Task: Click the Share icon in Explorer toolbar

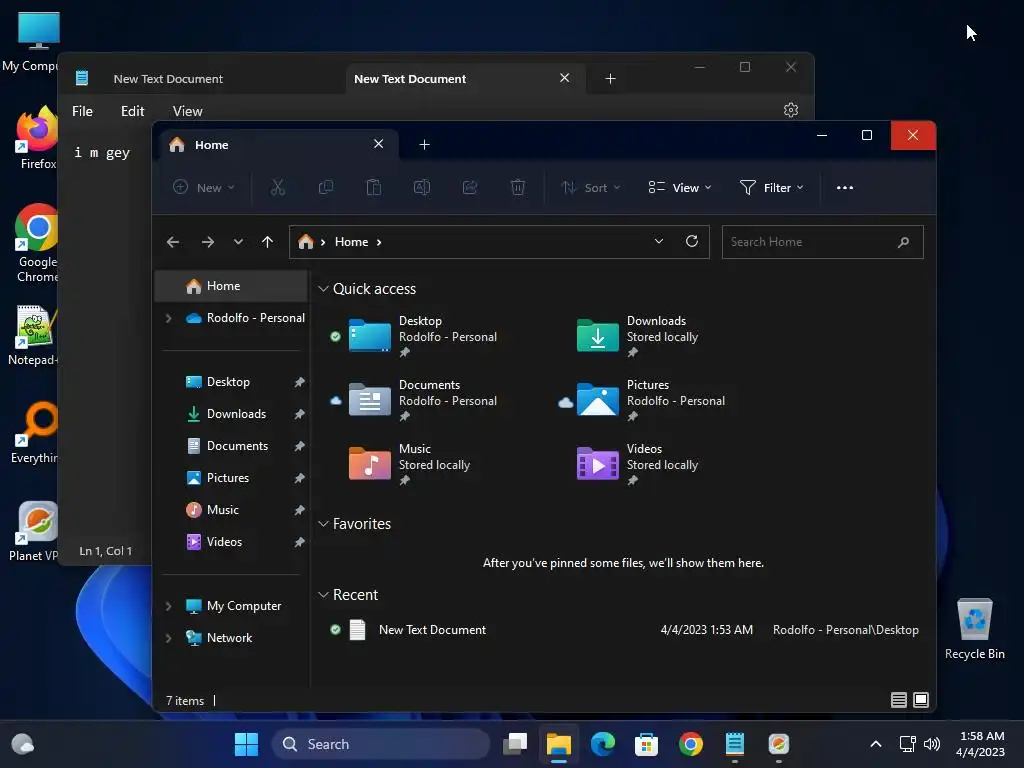Action: click(470, 188)
